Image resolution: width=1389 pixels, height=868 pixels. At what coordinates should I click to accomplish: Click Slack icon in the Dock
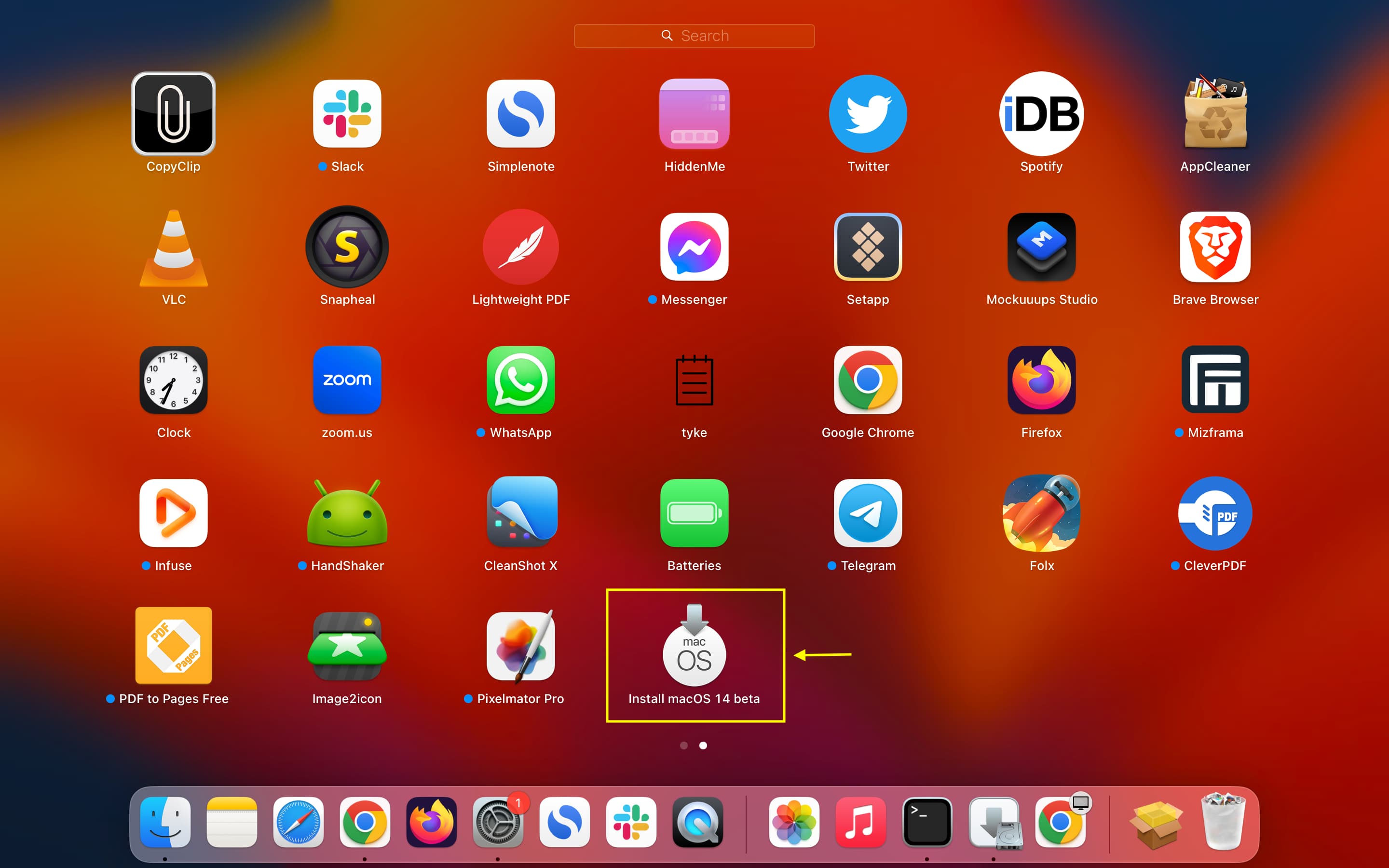[631, 822]
